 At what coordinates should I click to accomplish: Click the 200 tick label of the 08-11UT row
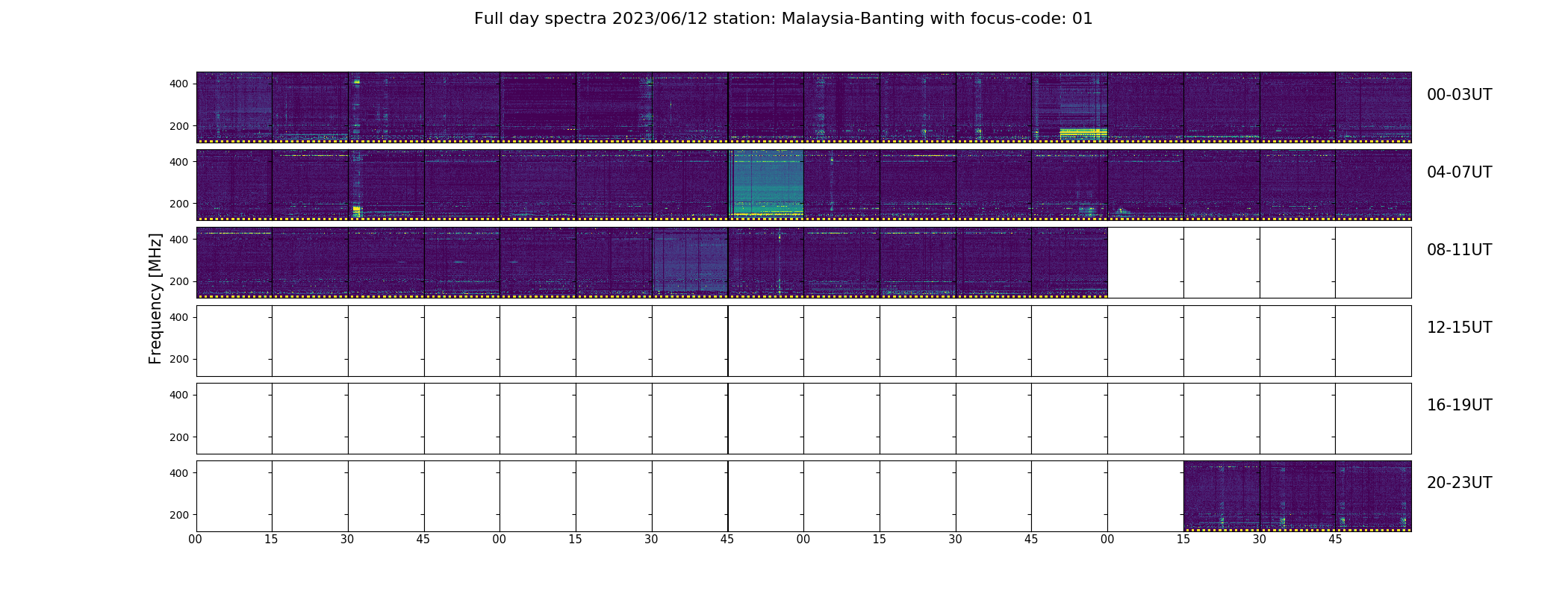coord(179,281)
